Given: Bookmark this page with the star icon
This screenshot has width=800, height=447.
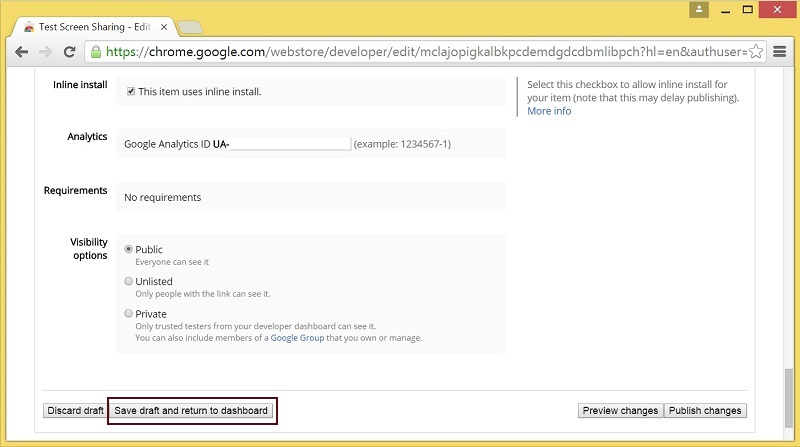Looking at the screenshot, I should 756,51.
